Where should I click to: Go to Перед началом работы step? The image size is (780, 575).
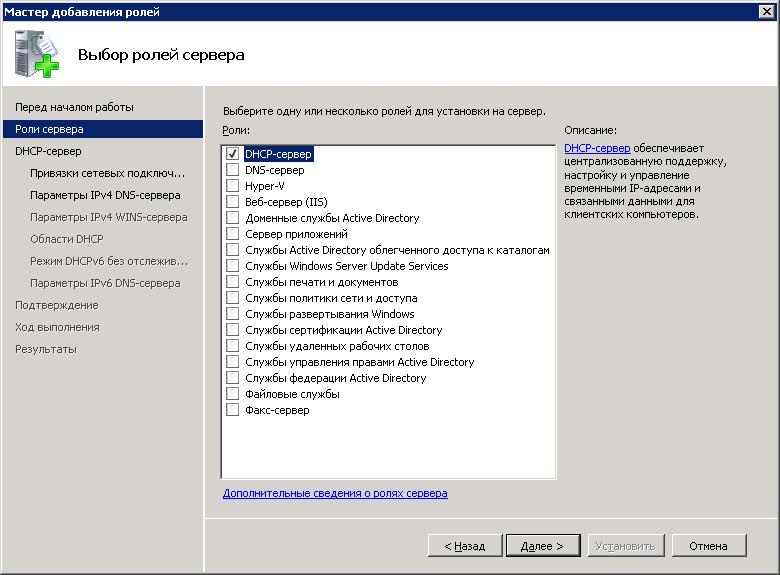(74, 107)
